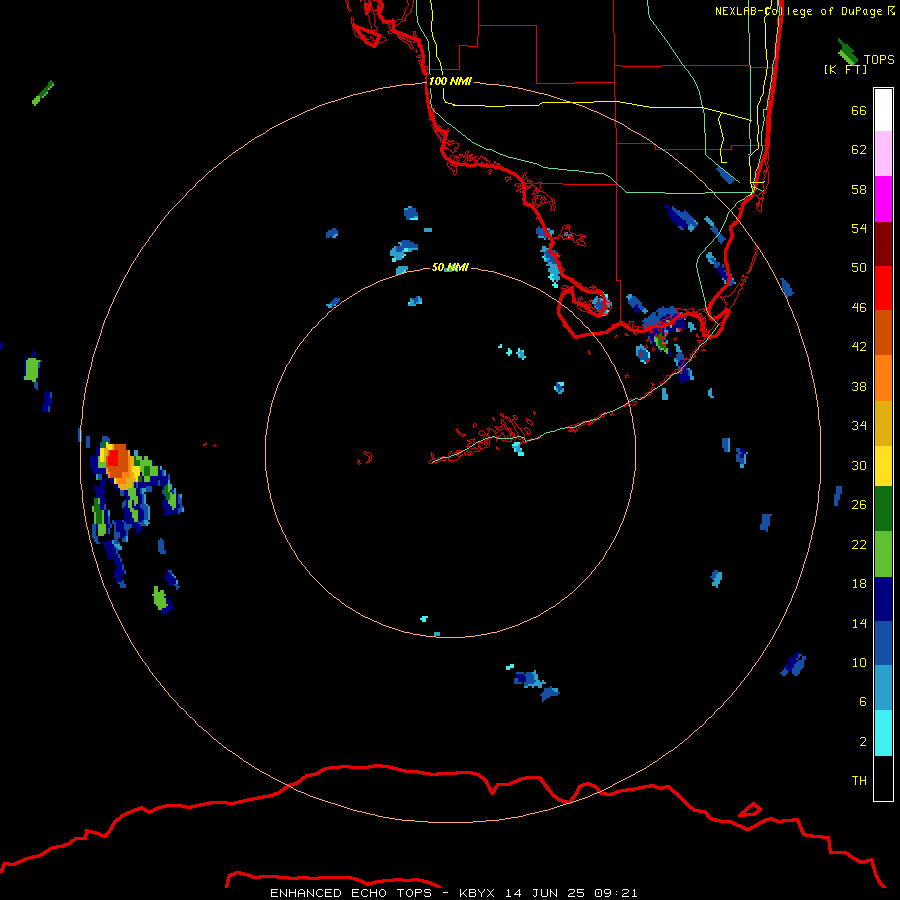Click the black TH threshold swatch
900x900 pixels.
(x=883, y=778)
